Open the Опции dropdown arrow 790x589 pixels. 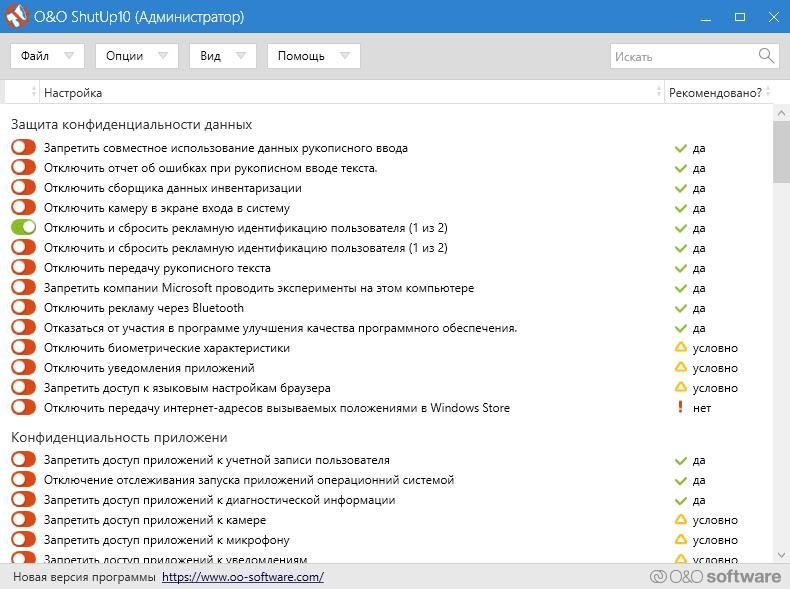[163, 55]
